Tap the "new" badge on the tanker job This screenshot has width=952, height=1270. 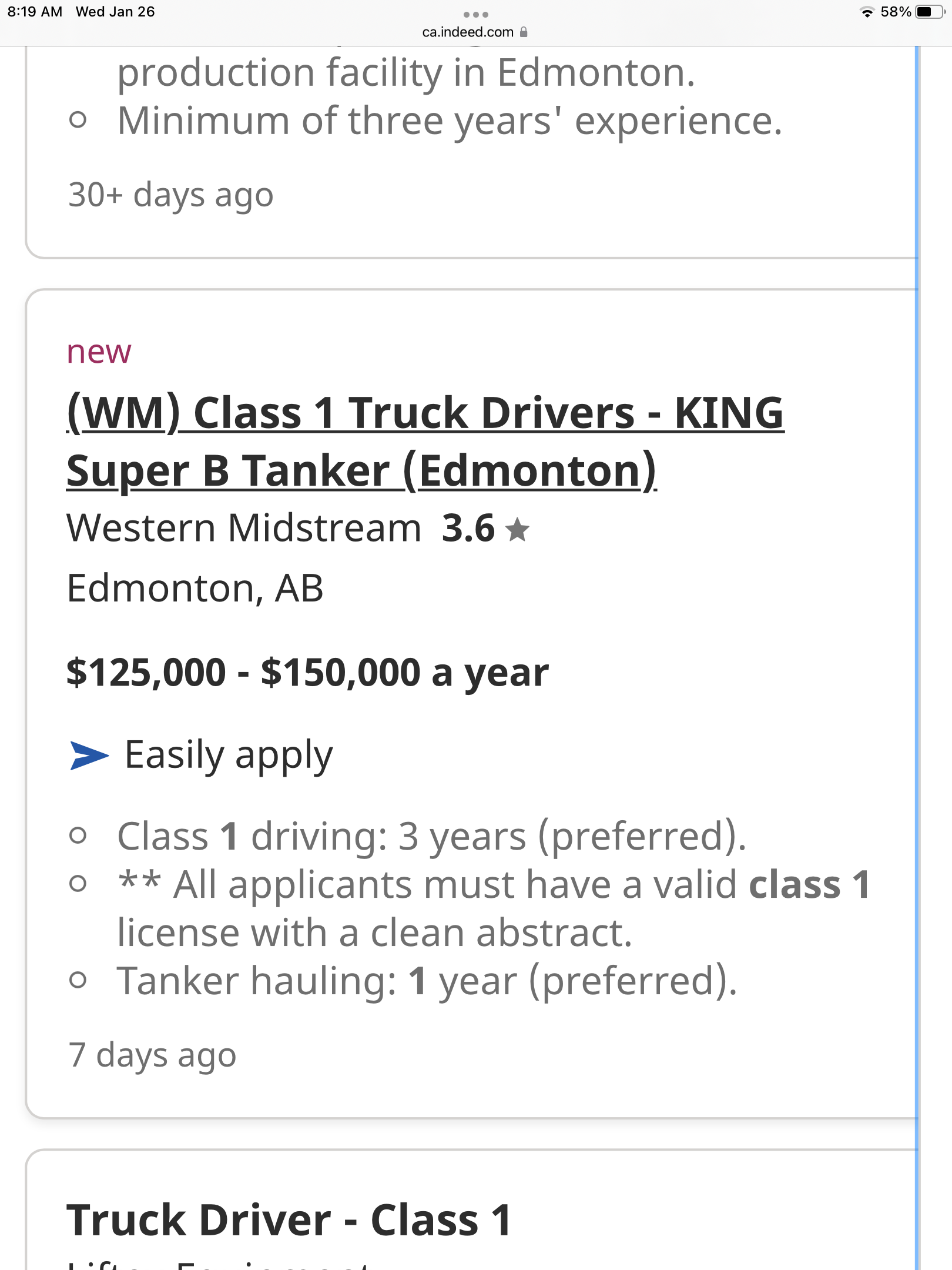pyautogui.click(x=99, y=352)
